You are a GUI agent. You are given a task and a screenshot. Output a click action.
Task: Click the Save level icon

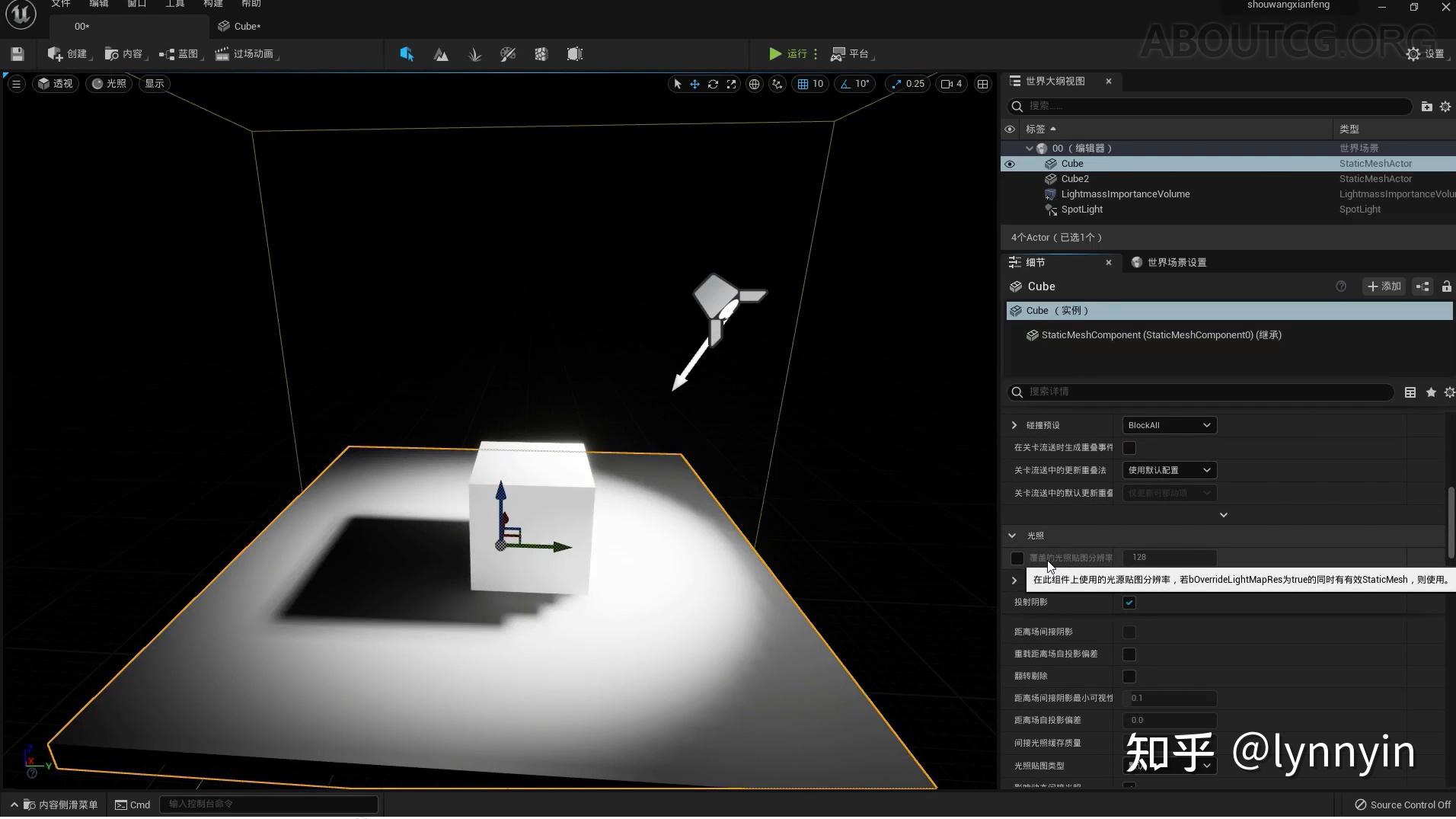(17, 54)
